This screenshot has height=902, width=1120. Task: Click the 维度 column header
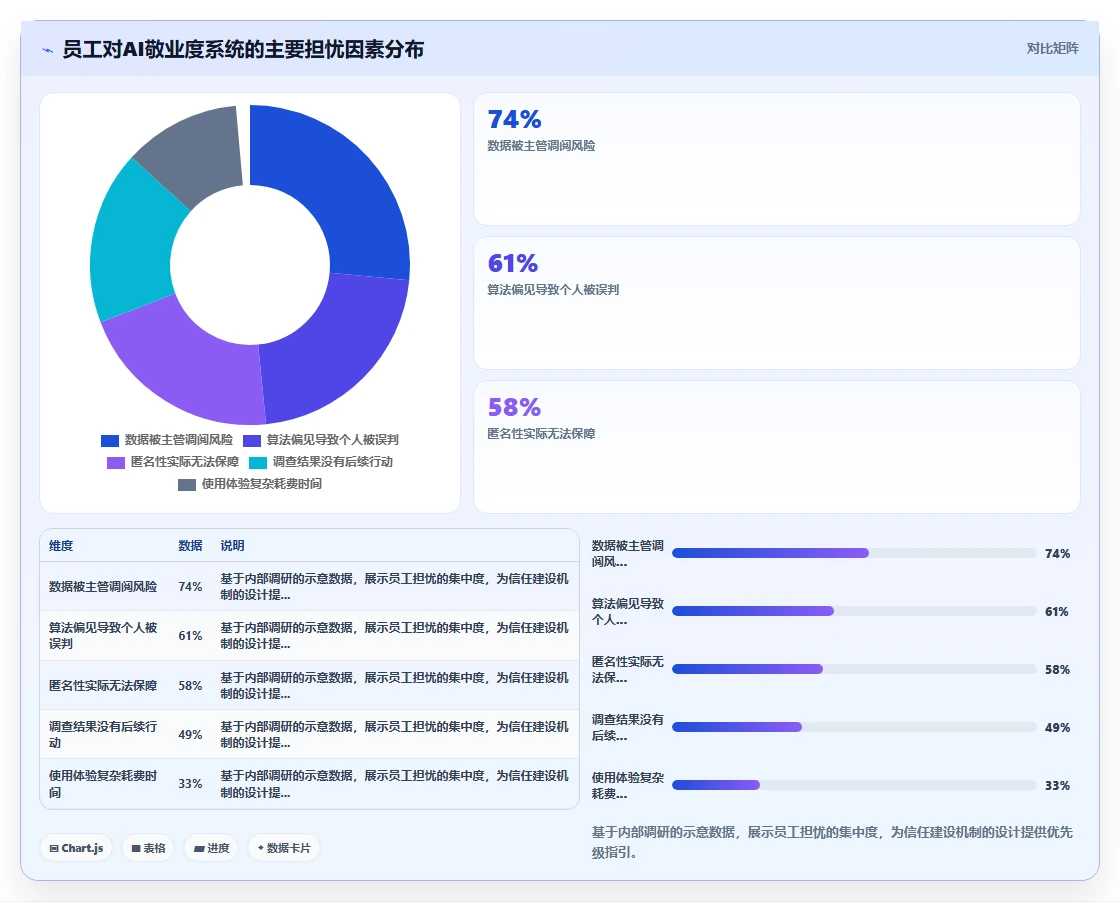[61, 546]
